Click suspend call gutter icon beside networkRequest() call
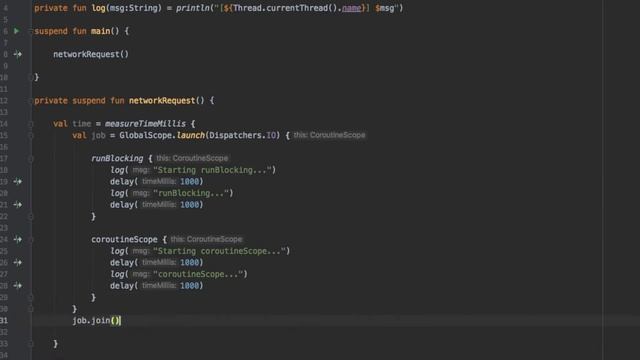Viewport: 640px width, 360px height. 18,54
